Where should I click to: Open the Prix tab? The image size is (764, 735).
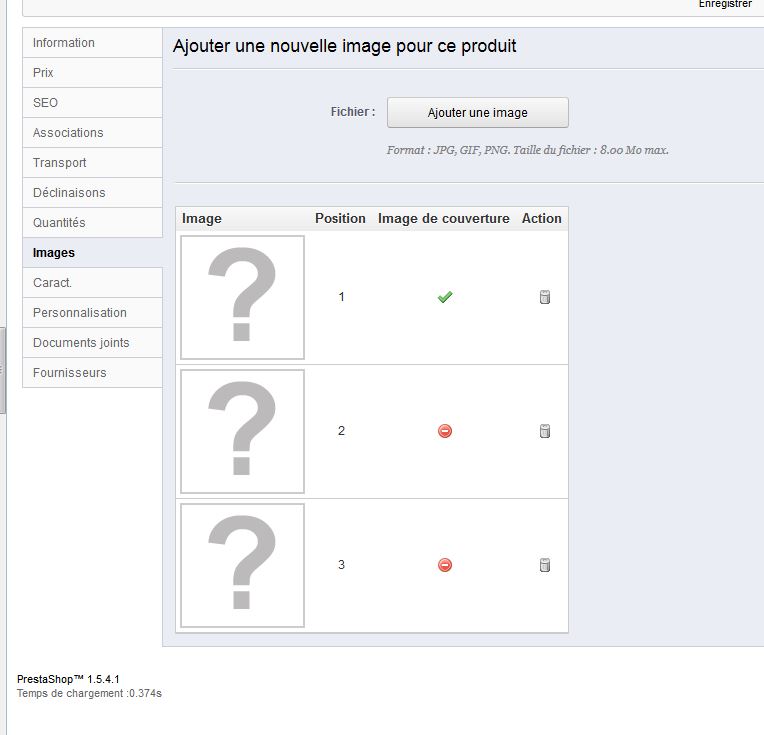pyautogui.click(x=93, y=73)
